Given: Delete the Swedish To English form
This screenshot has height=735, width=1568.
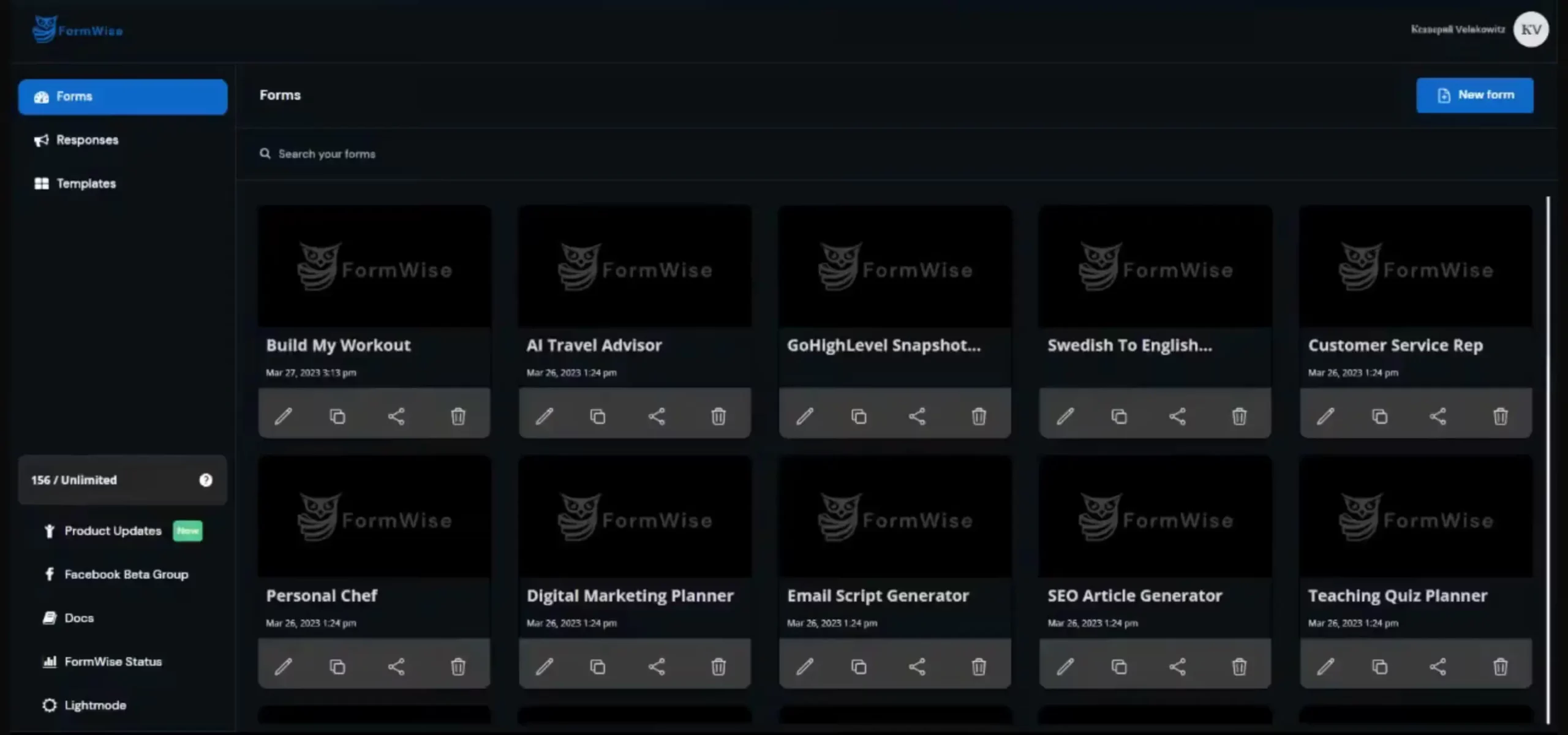Looking at the screenshot, I should click(1239, 417).
